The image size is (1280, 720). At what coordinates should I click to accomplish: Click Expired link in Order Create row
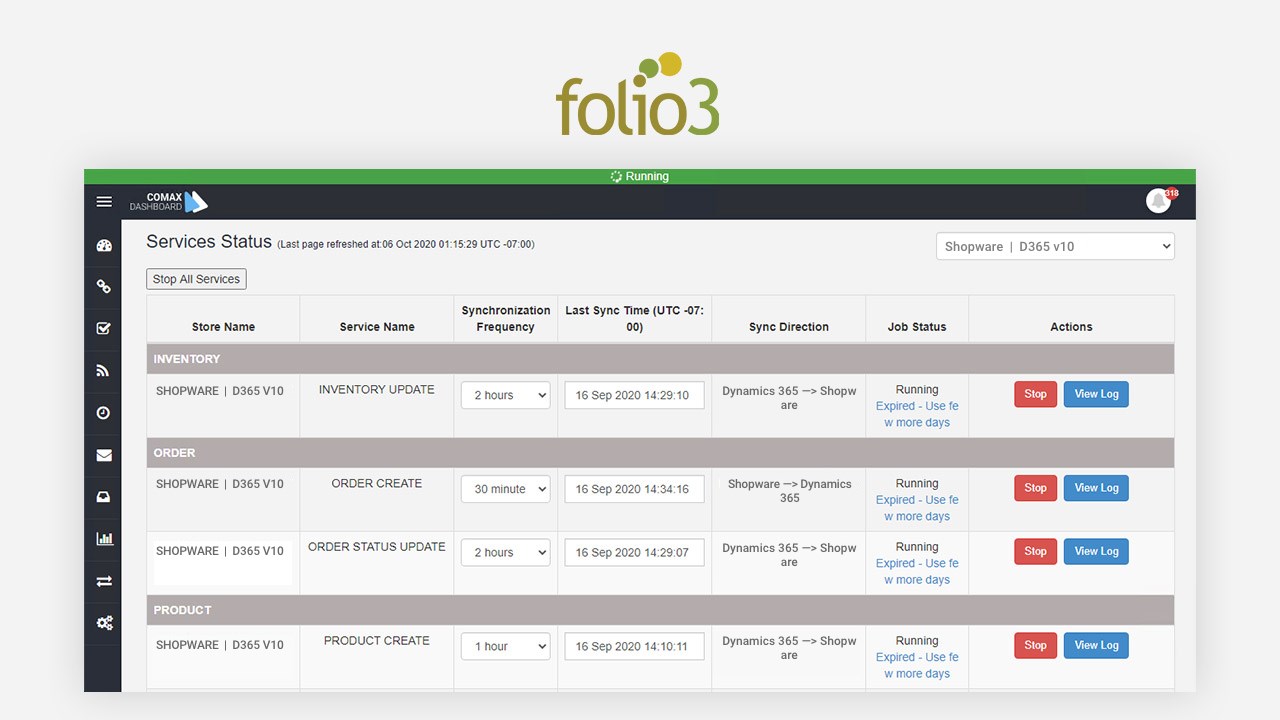(x=917, y=508)
